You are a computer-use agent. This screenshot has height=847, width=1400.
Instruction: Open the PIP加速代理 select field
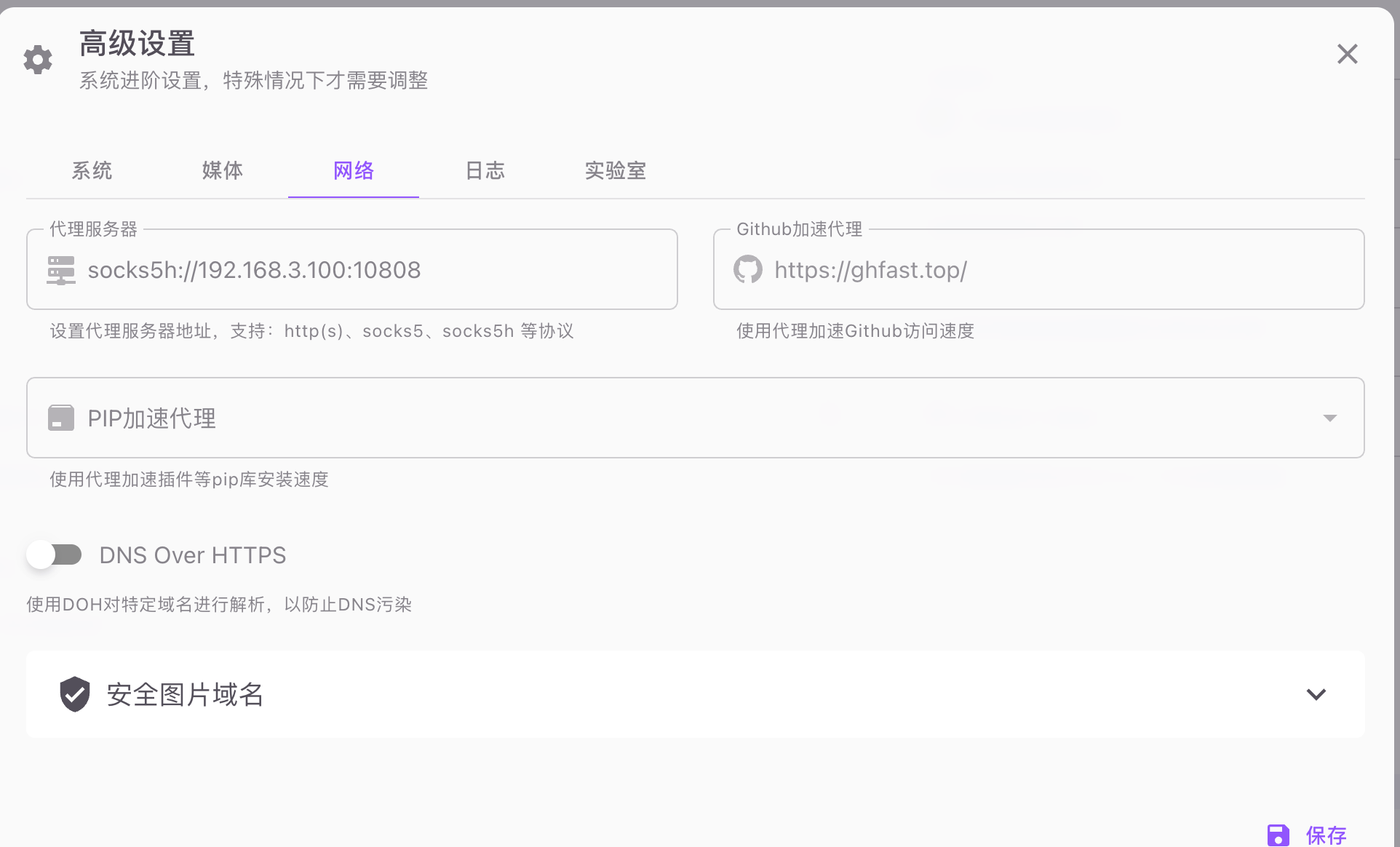(x=655, y=418)
